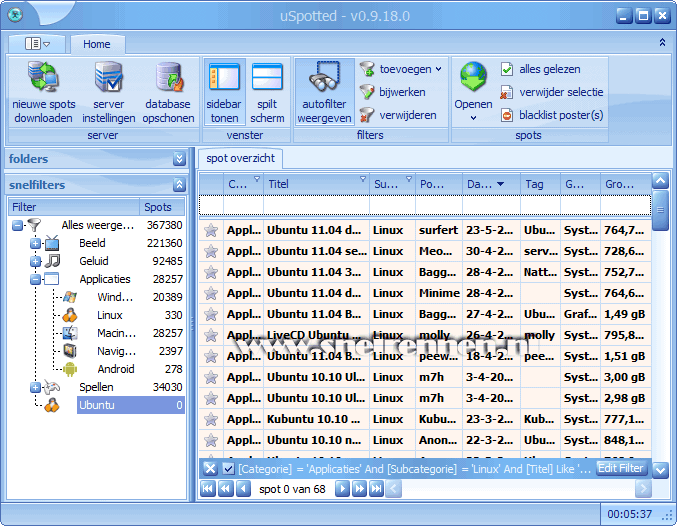The width and height of the screenshot is (677, 526).
Task: Click bijwerken filter button
Action: [x=393, y=92]
